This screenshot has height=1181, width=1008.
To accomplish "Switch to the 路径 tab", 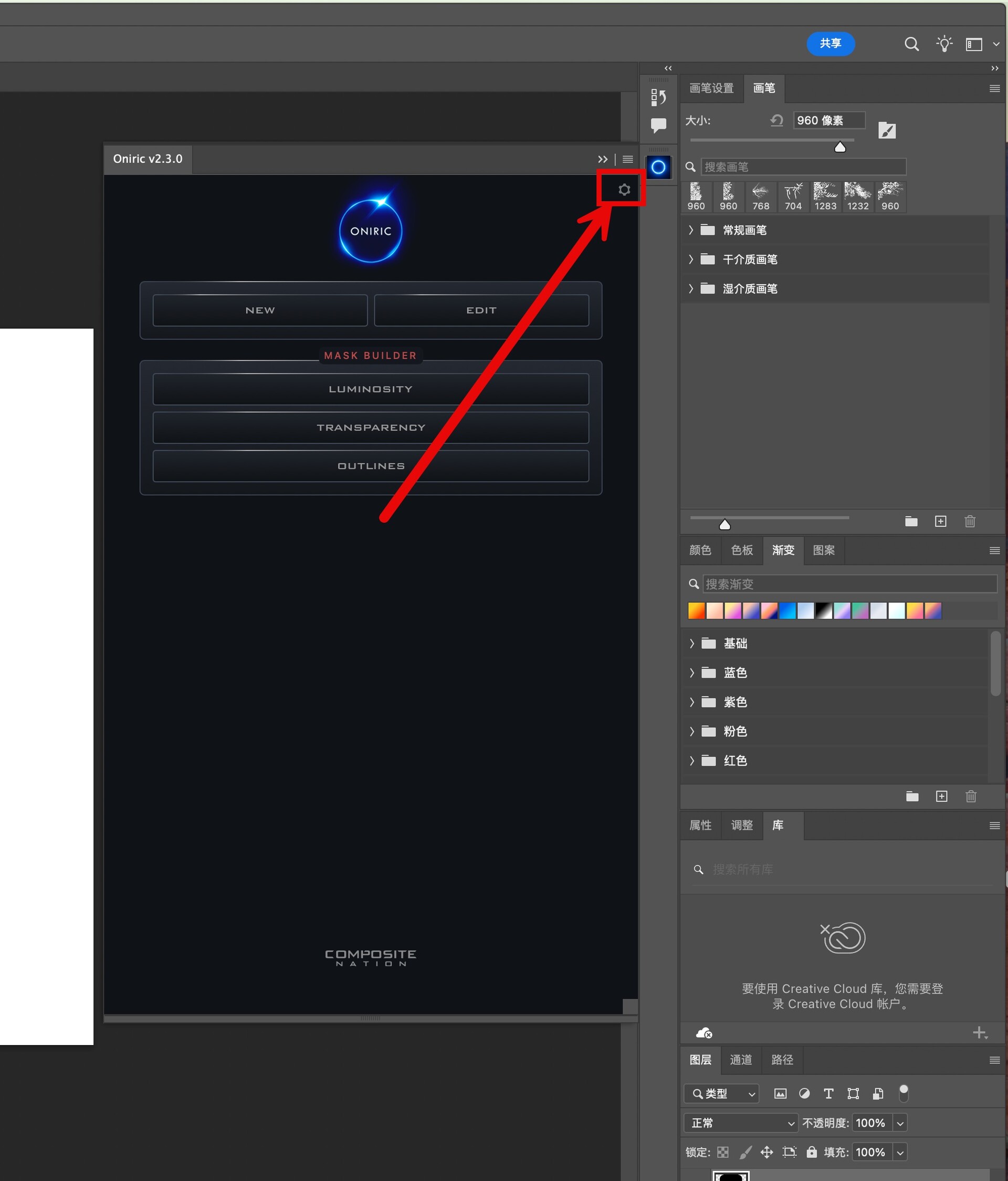I will 782,1060.
